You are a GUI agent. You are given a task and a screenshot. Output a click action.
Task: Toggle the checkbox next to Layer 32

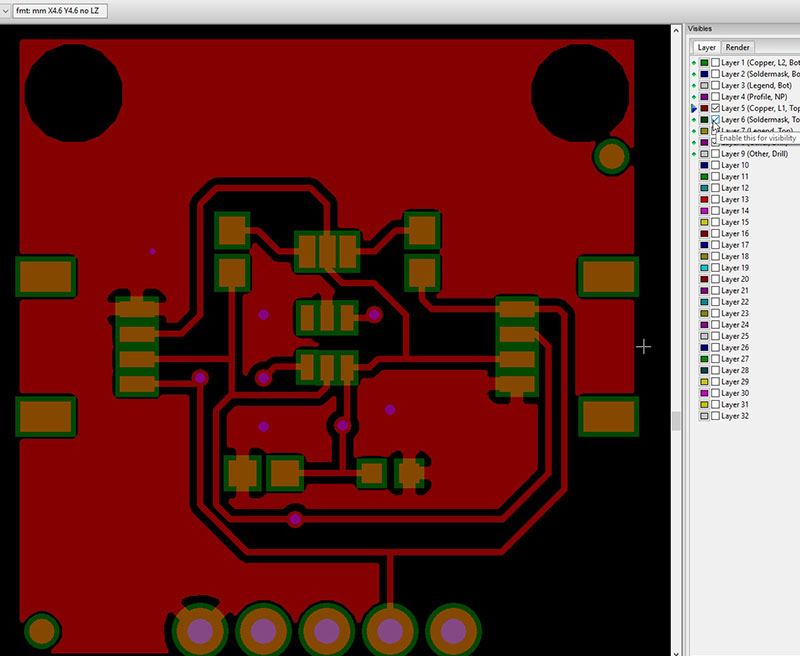(x=715, y=416)
